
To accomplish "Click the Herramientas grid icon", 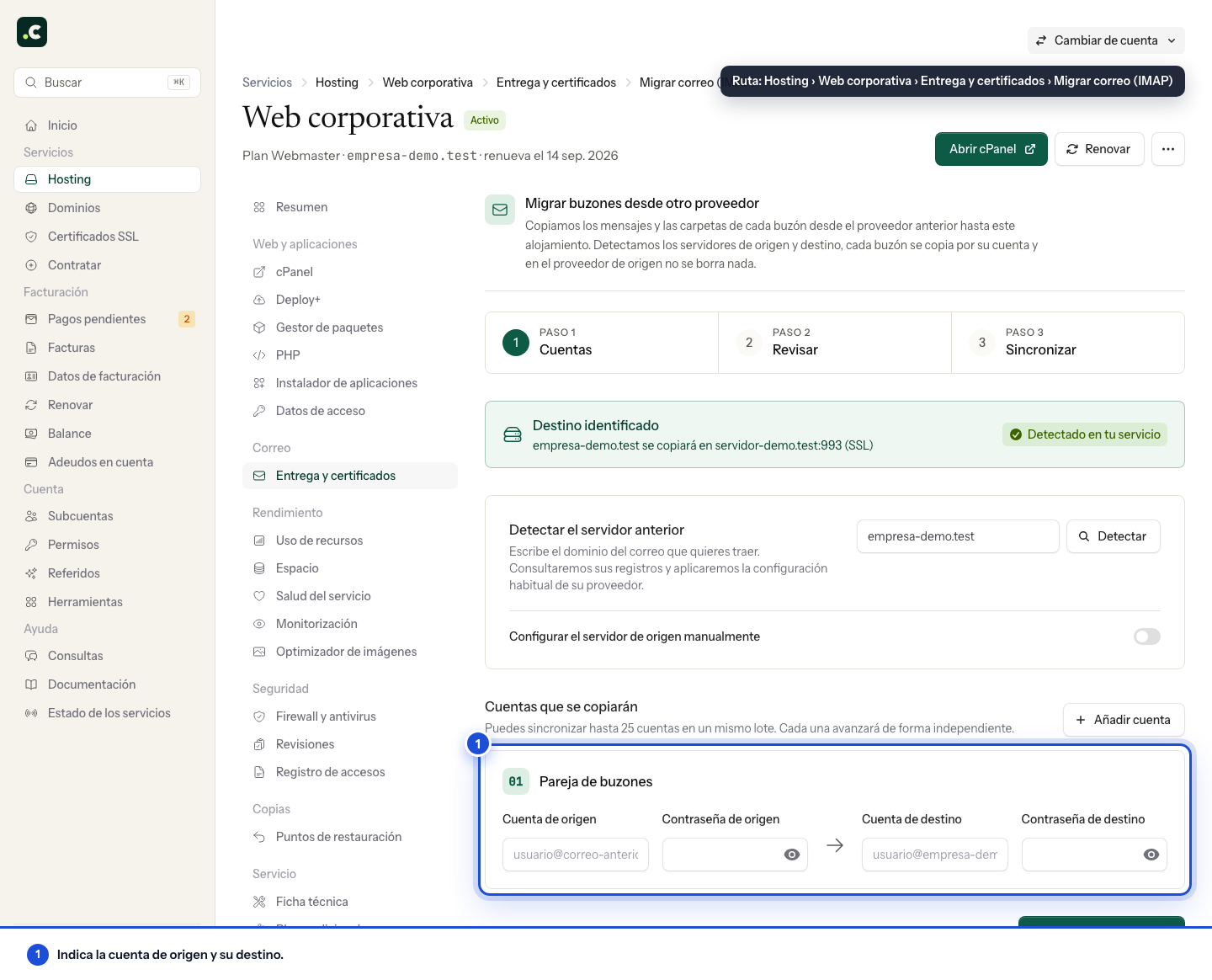I will pos(31,602).
